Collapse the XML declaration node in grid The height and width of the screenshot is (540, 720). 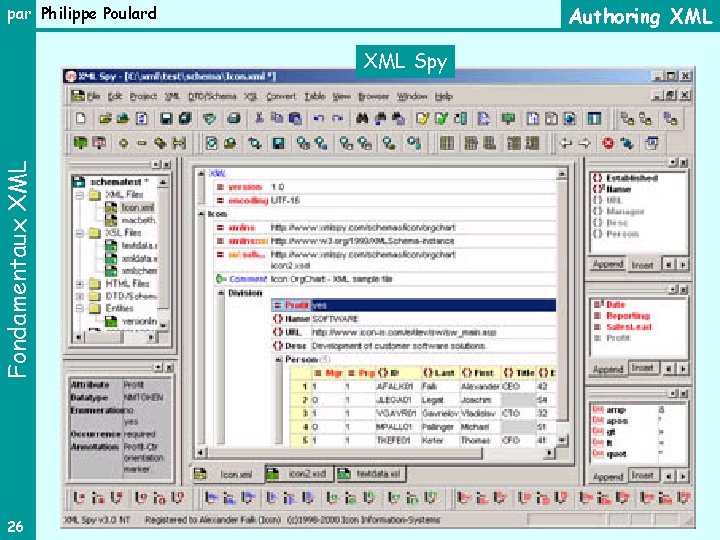201,174
